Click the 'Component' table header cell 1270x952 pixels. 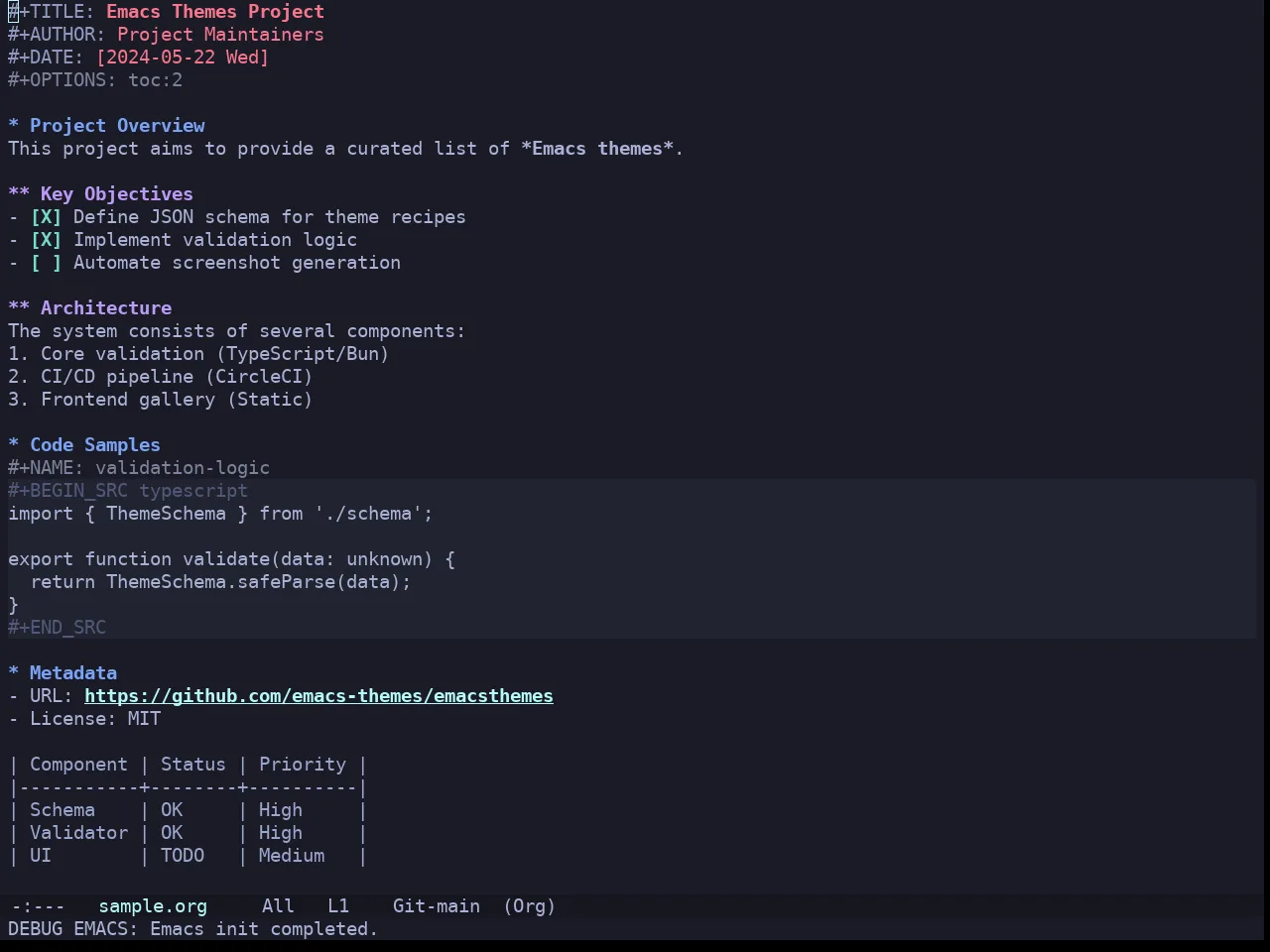pos(78,765)
